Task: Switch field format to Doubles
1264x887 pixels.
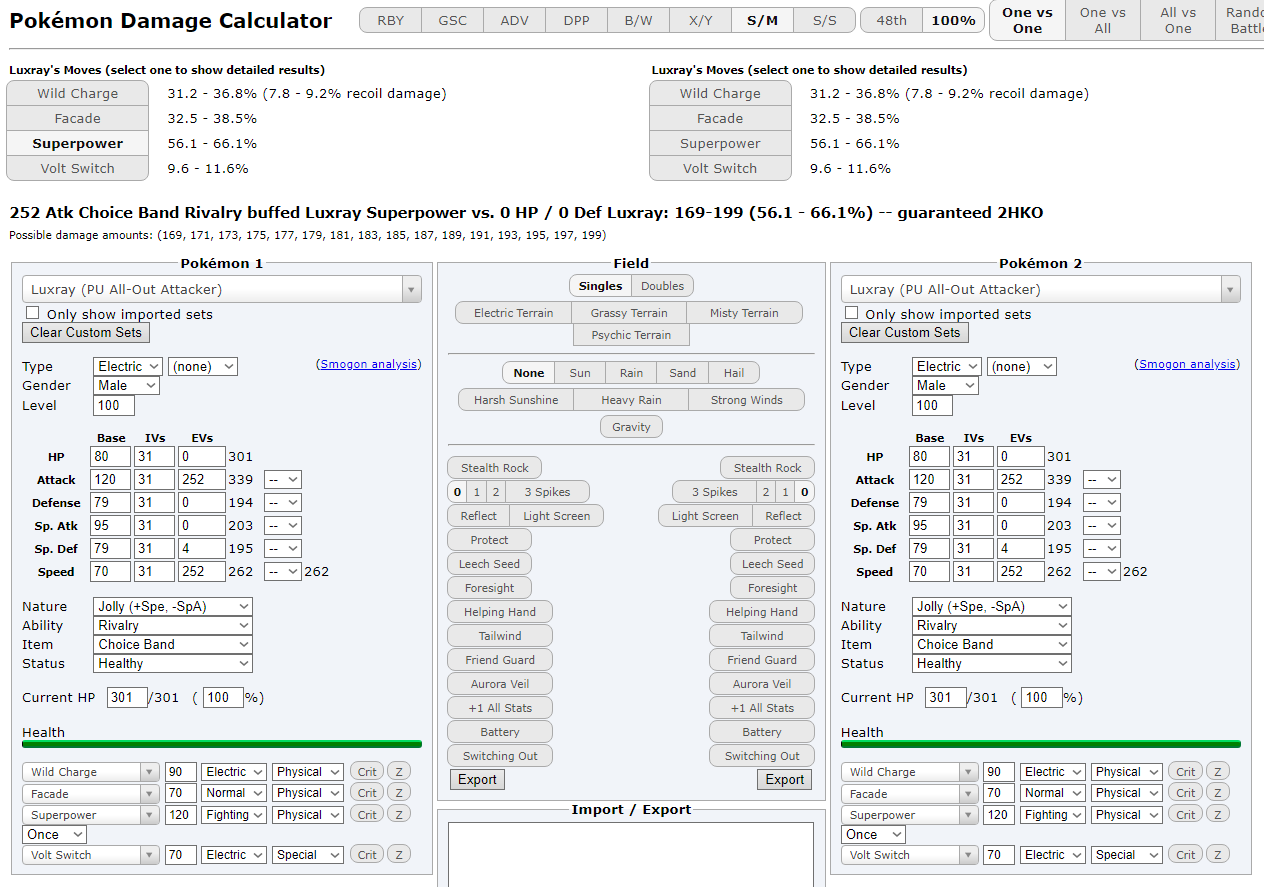Action: click(662, 286)
